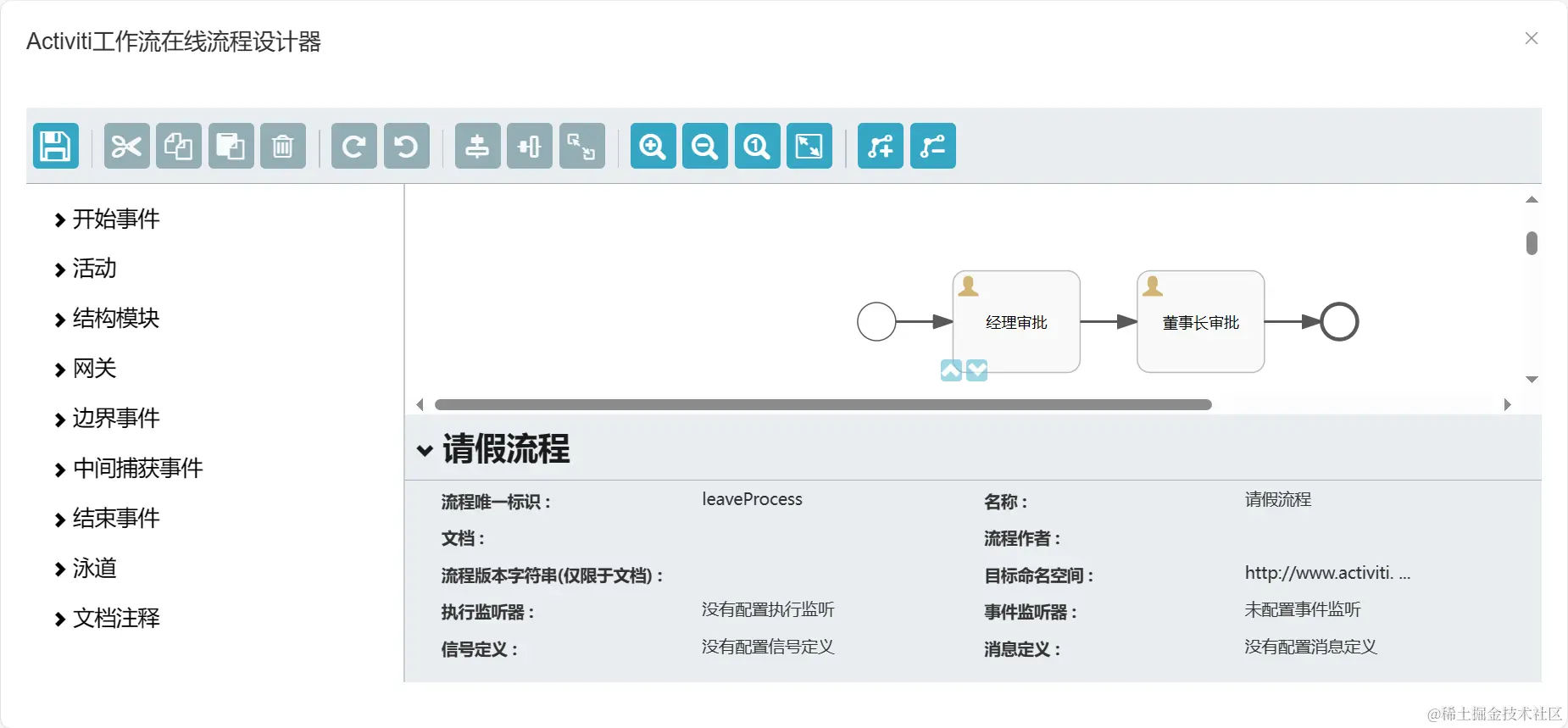Viewport: 1568px width, 728px height.
Task: Expand the 结构模块 palette group
Action: pyautogui.click(x=107, y=319)
